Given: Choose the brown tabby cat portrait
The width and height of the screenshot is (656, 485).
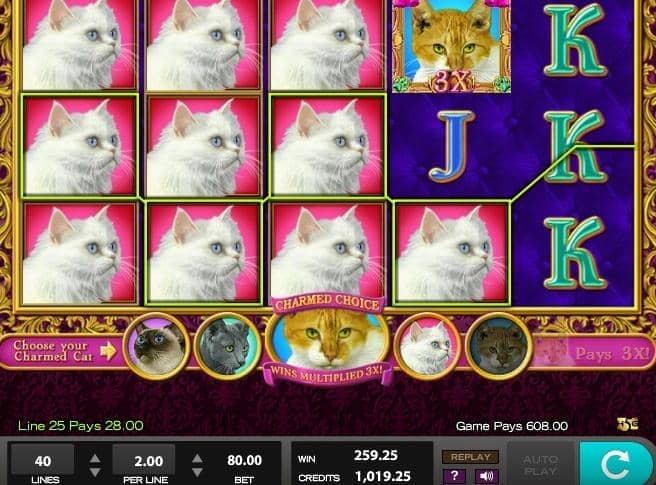Looking at the screenshot, I should tap(498, 346).
